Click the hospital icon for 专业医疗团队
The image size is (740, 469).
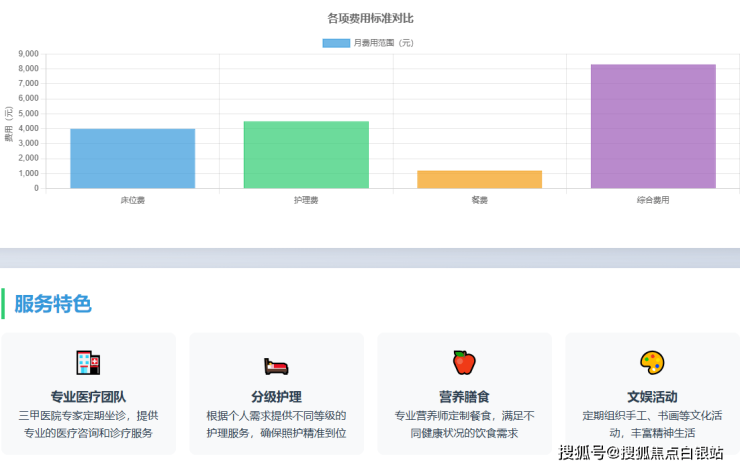(x=88, y=363)
